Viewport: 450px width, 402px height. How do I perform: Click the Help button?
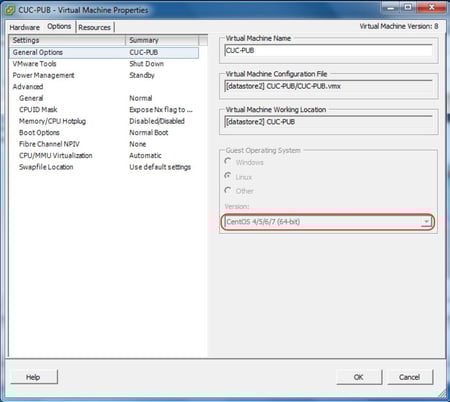coord(33,377)
